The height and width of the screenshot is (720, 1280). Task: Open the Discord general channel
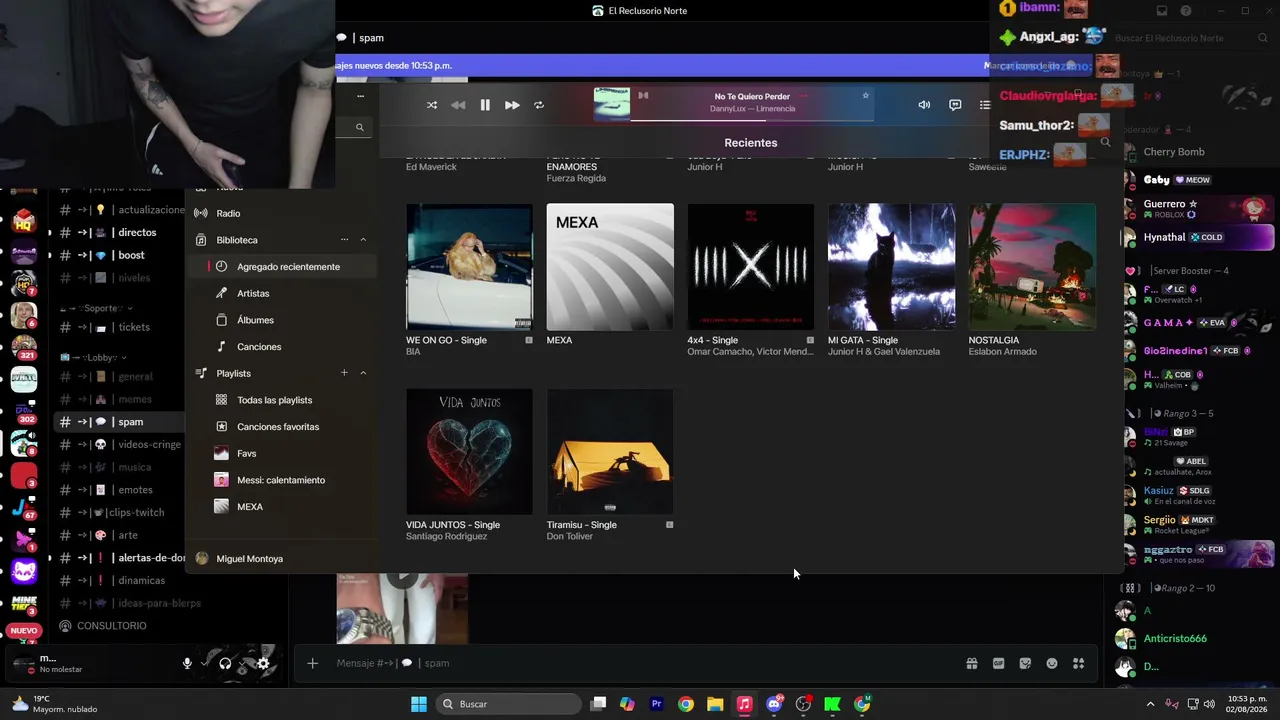coord(120,377)
